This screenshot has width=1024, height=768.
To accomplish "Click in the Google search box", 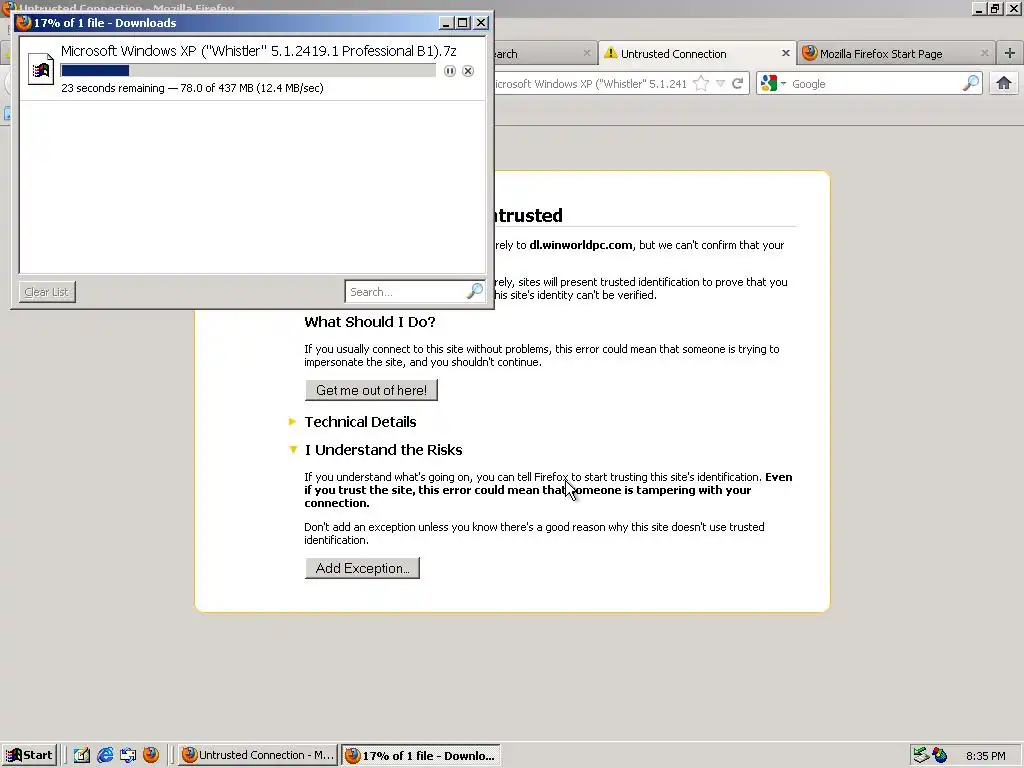I will tap(875, 84).
